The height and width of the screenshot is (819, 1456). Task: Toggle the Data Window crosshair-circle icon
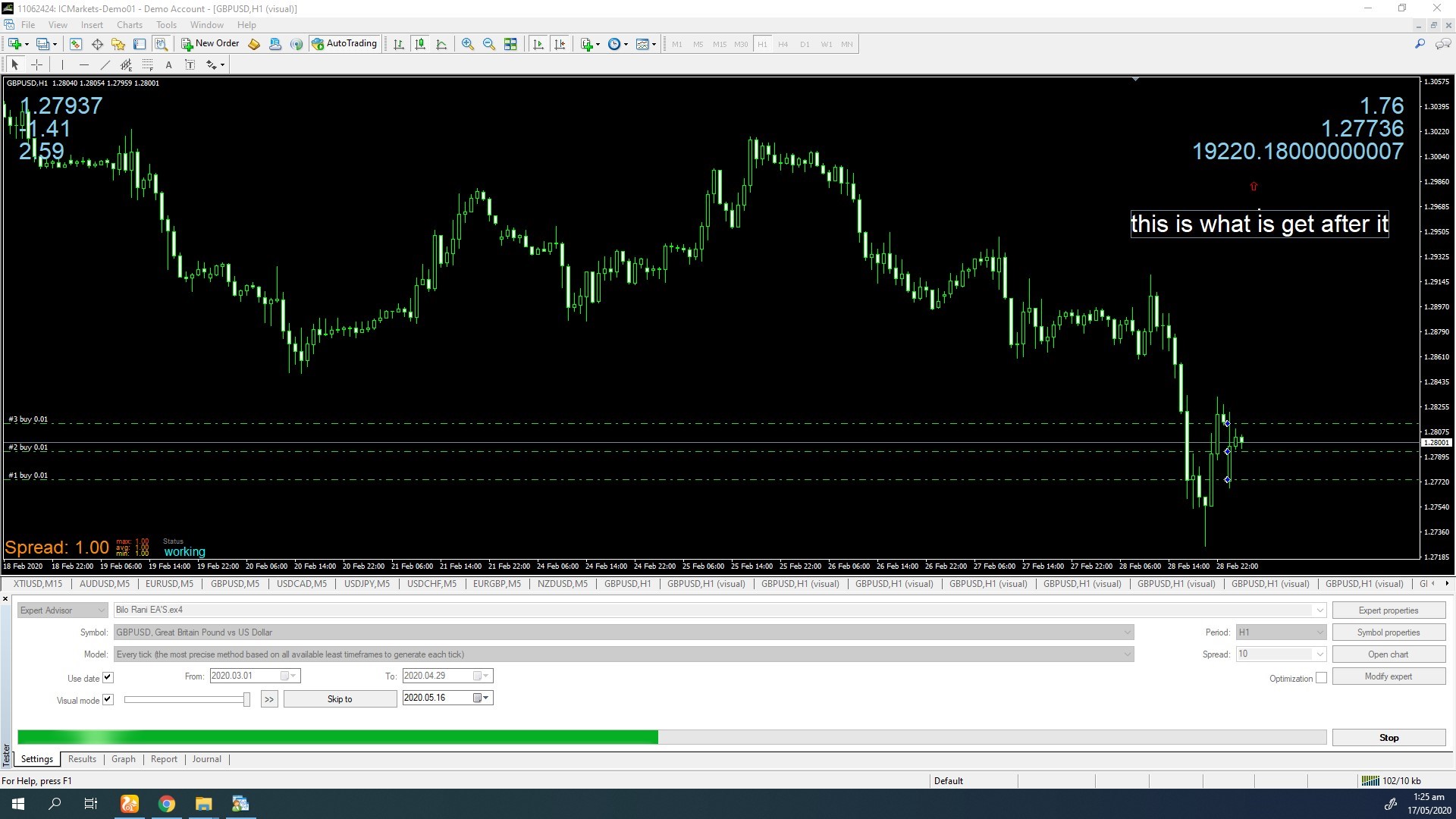[x=97, y=44]
